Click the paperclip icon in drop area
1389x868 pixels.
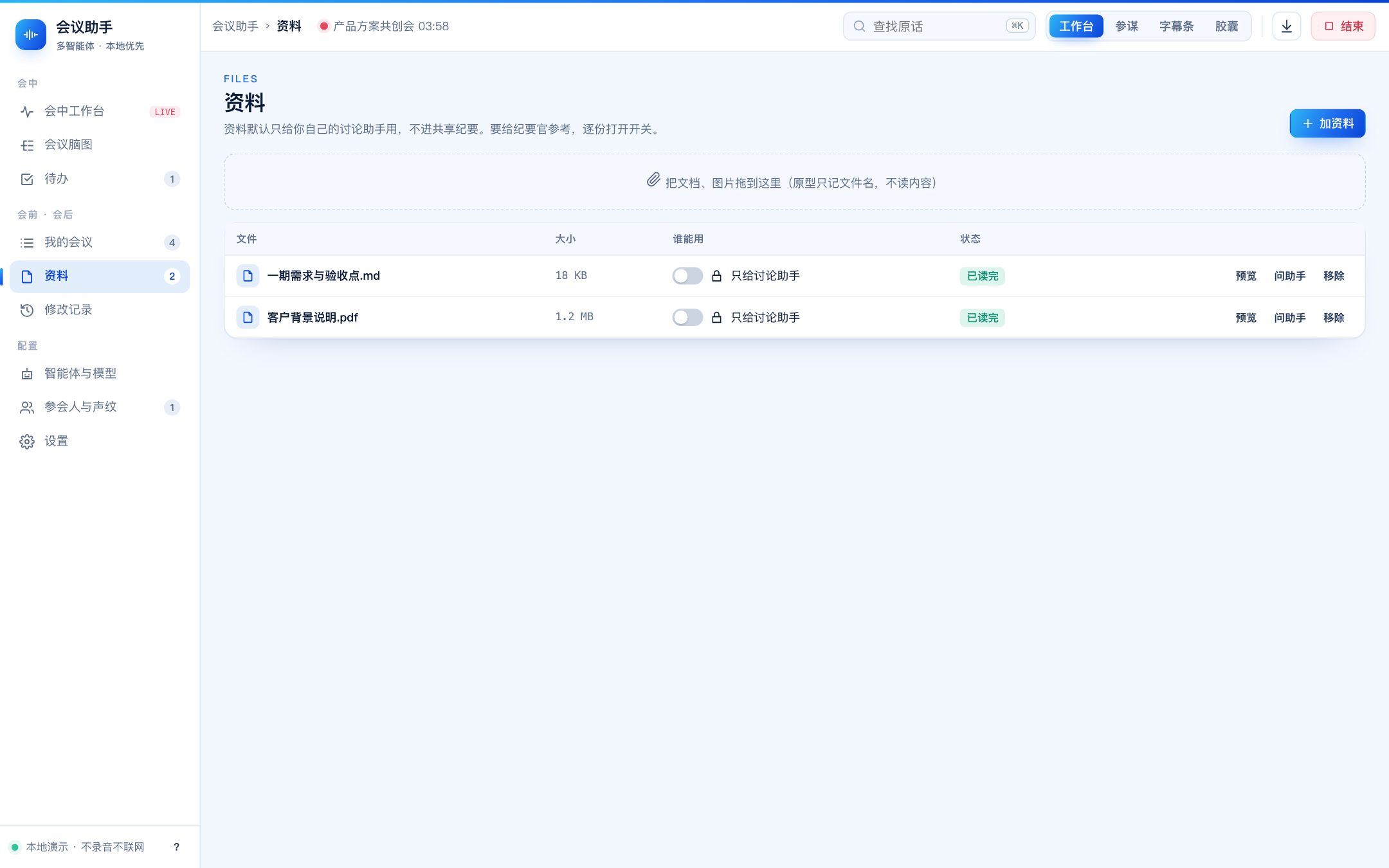coord(653,180)
